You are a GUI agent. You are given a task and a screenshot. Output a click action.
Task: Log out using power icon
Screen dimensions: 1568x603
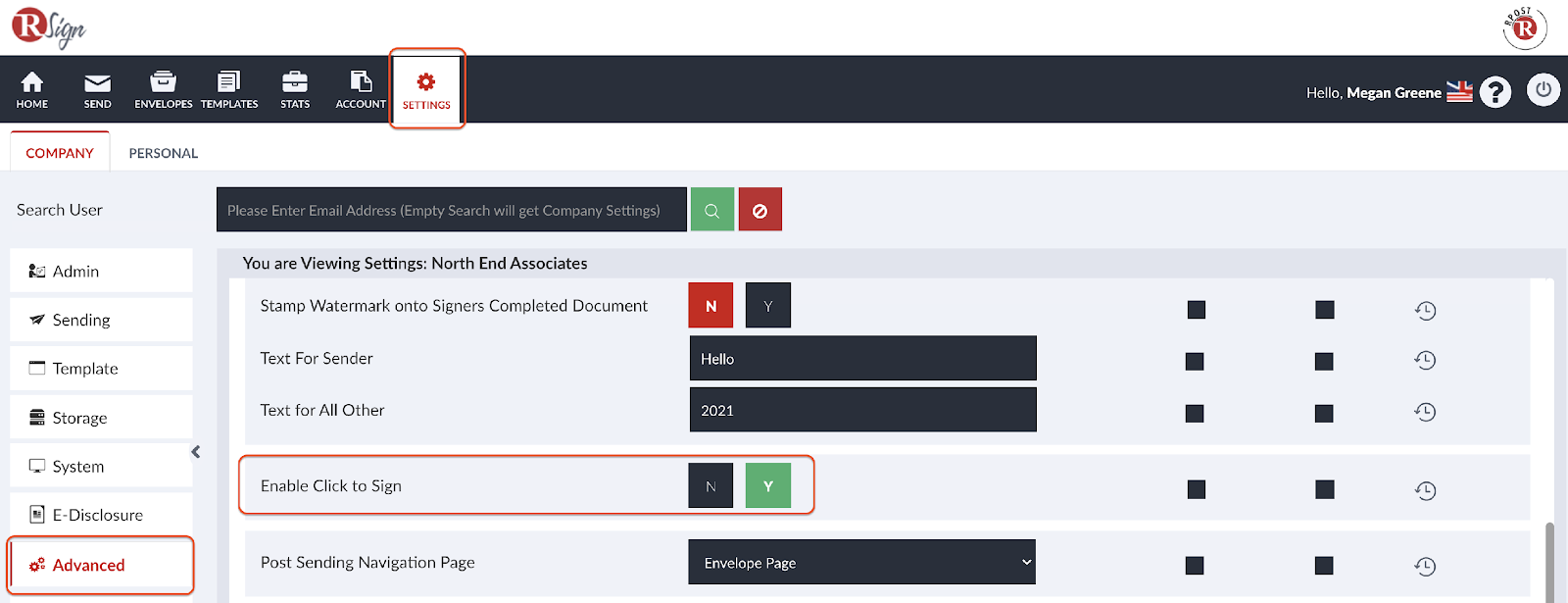tap(1543, 89)
